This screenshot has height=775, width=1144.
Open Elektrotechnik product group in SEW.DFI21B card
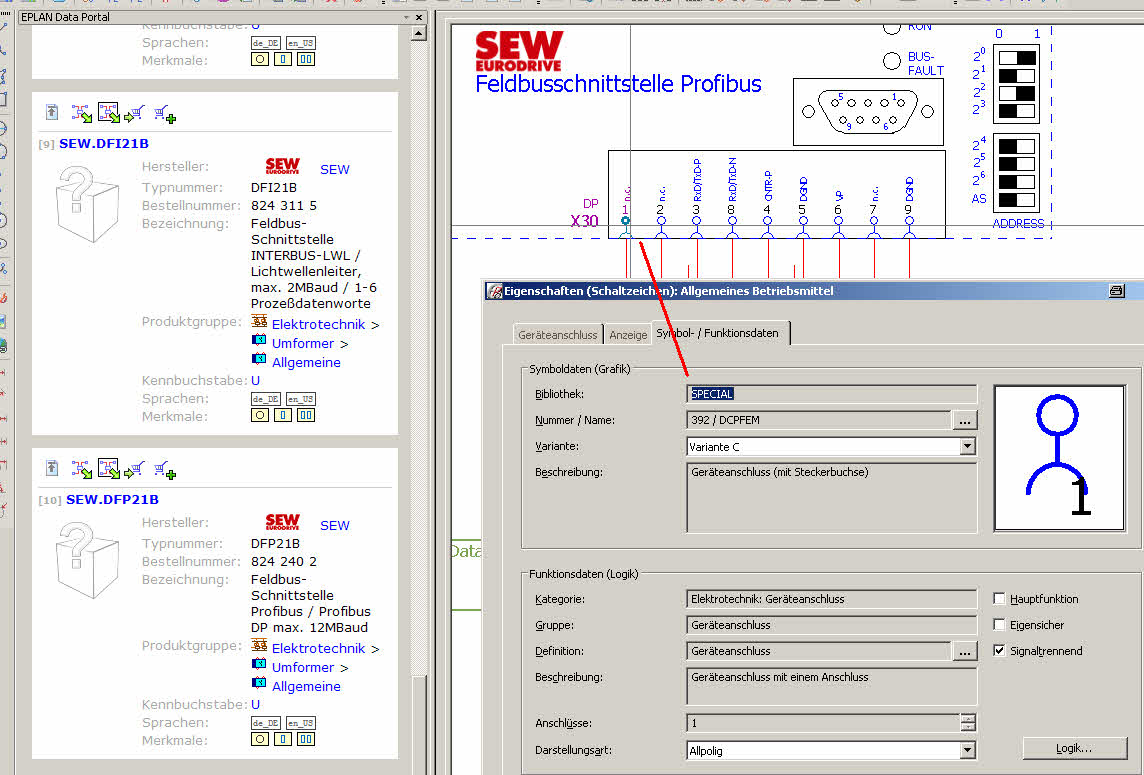[318, 325]
